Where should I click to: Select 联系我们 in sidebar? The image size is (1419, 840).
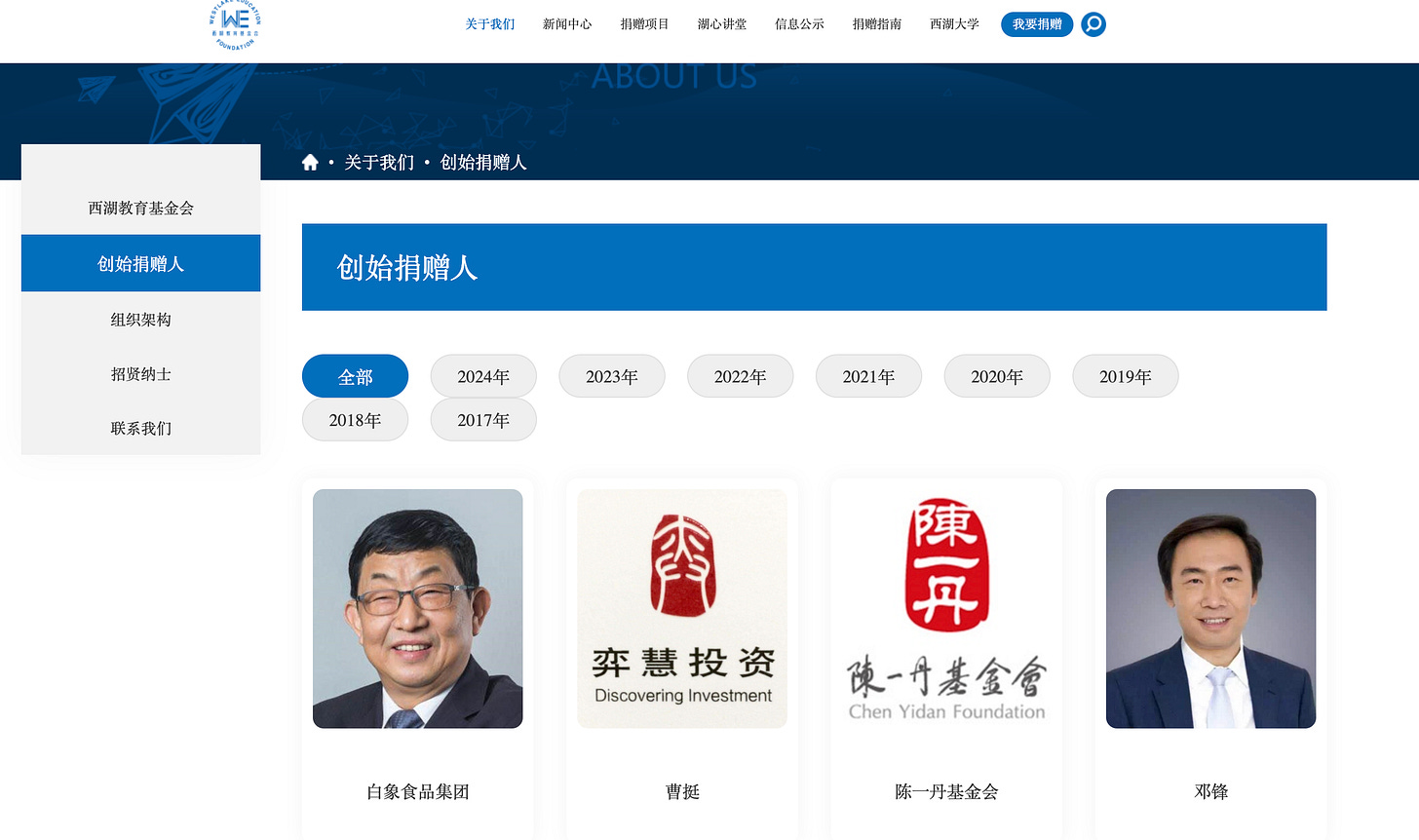[x=141, y=429]
